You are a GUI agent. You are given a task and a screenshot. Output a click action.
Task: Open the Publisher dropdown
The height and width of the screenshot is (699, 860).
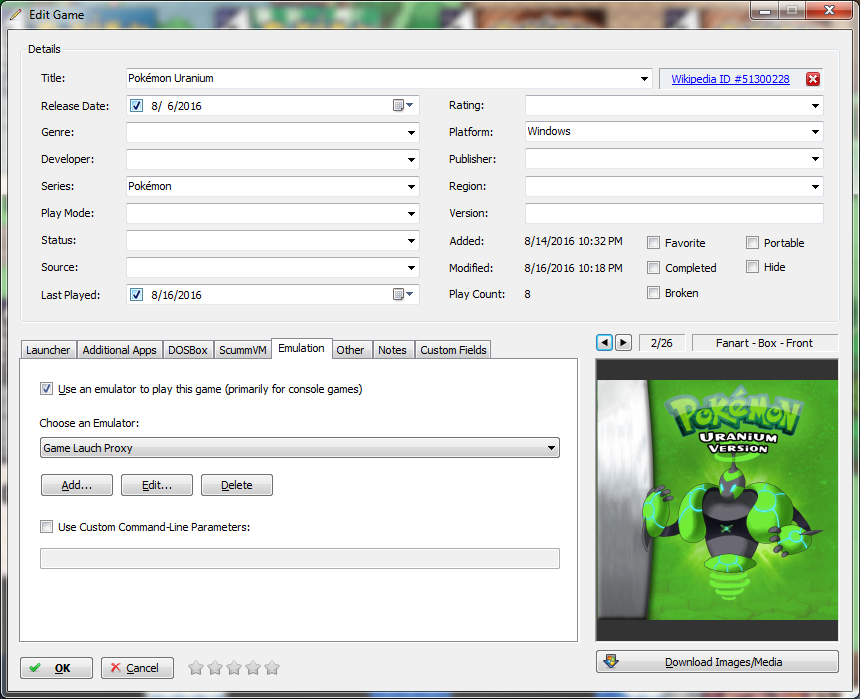(x=815, y=159)
